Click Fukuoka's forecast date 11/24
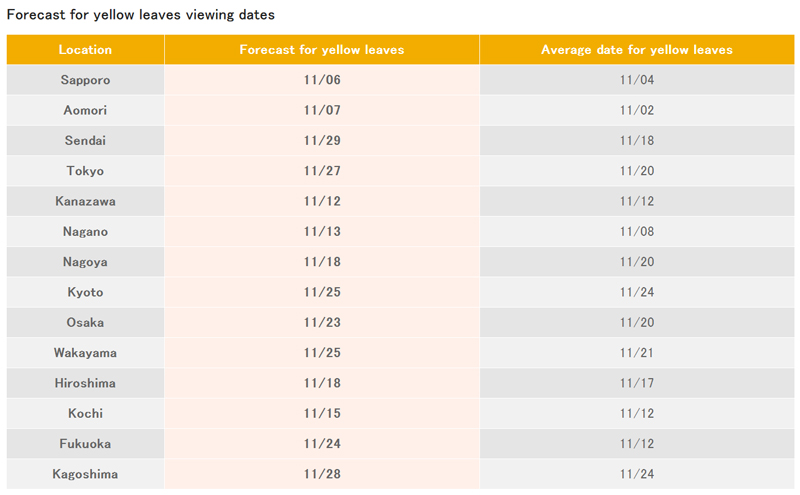 [322, 443]
